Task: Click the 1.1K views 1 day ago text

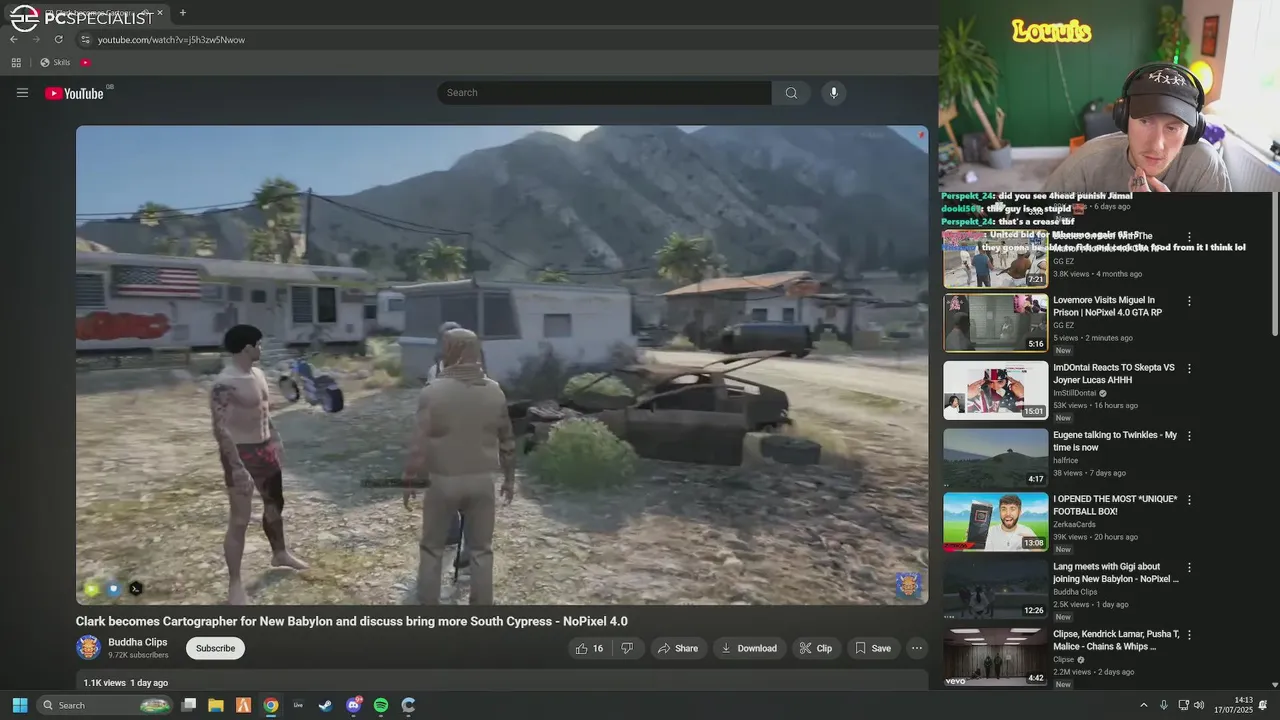Action: pyautogui.click(x=126, y=683)
